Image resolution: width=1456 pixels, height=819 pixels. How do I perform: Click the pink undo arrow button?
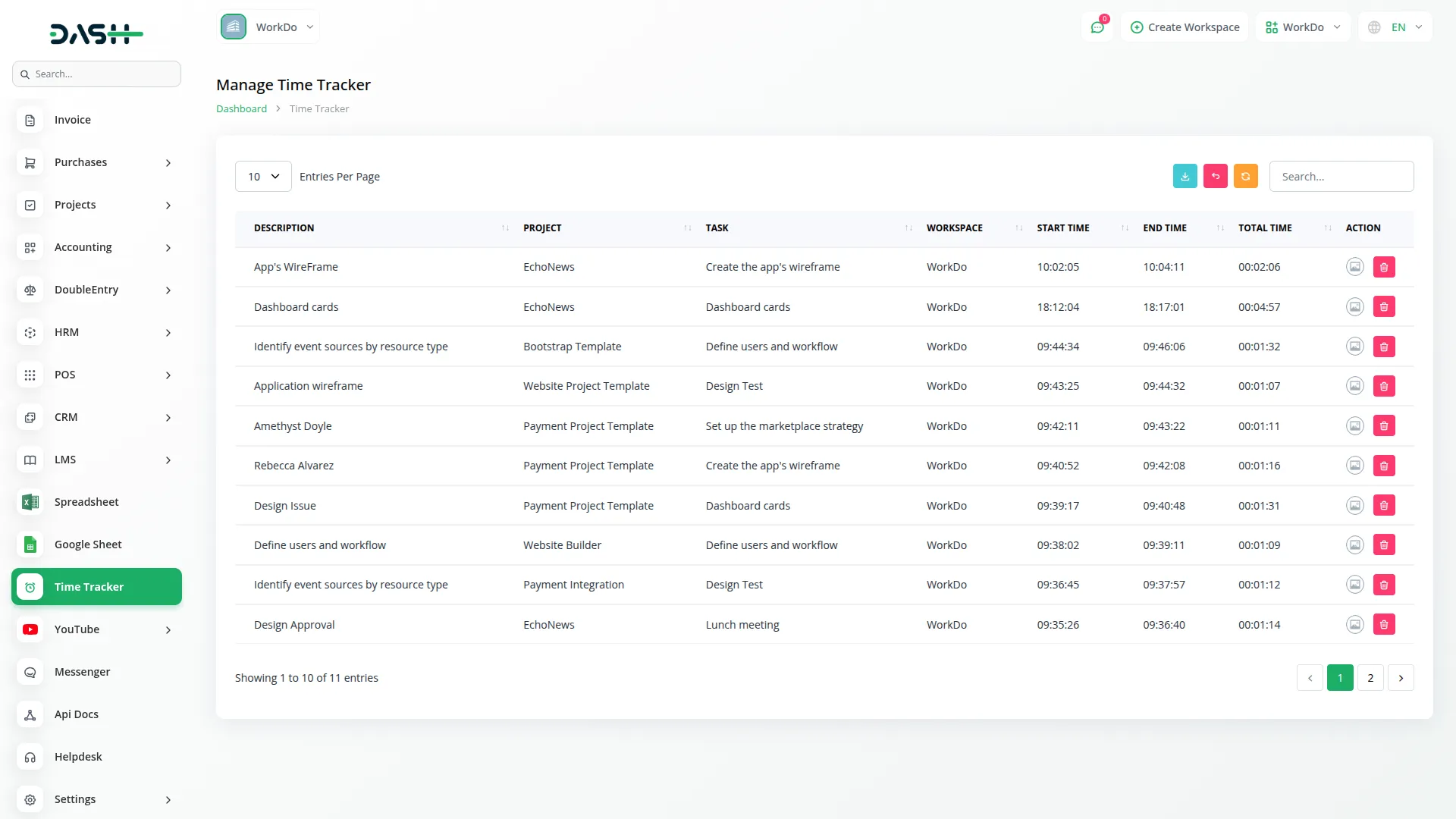coord(1215,176)
